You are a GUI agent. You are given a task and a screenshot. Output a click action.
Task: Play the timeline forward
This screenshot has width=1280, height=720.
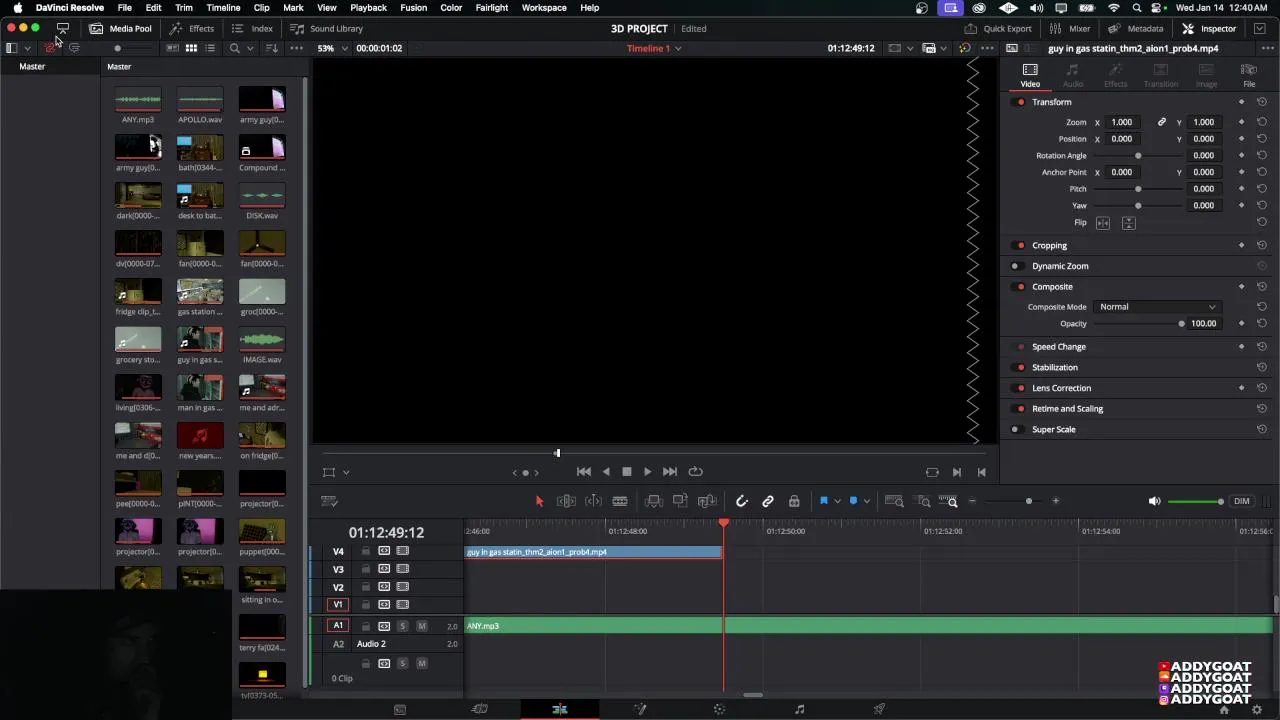click(x=647, y=472)
